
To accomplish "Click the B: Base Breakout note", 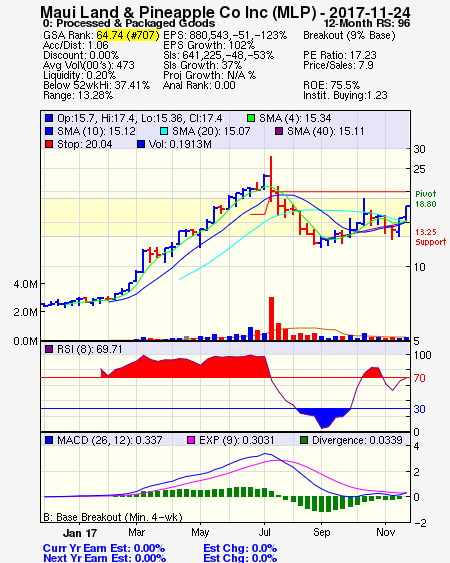I will [113, 517].
